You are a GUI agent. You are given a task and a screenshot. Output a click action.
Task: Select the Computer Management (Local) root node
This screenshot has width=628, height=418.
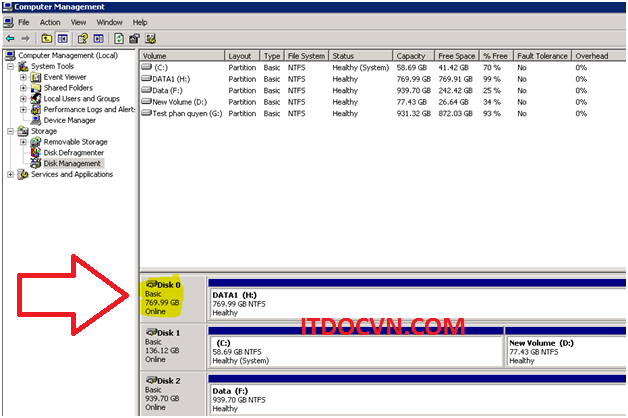pyautogui.click(x=68, y=55)
